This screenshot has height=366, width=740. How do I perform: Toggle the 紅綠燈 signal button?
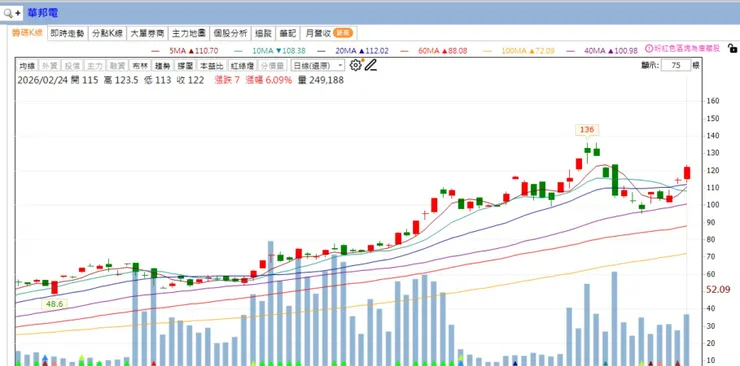coord(242,66)
